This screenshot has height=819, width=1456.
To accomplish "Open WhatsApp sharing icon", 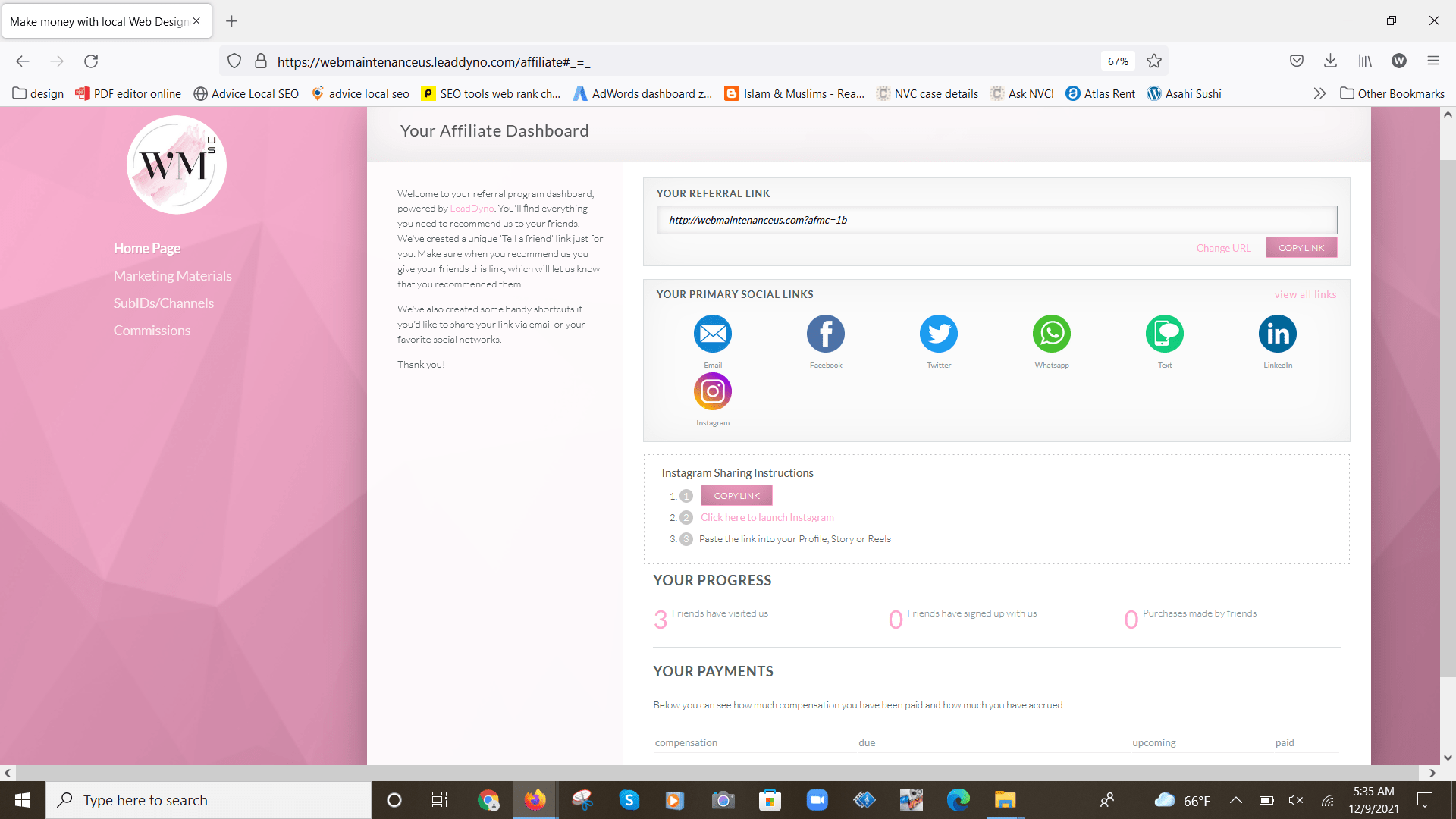I will point(1052,334).
